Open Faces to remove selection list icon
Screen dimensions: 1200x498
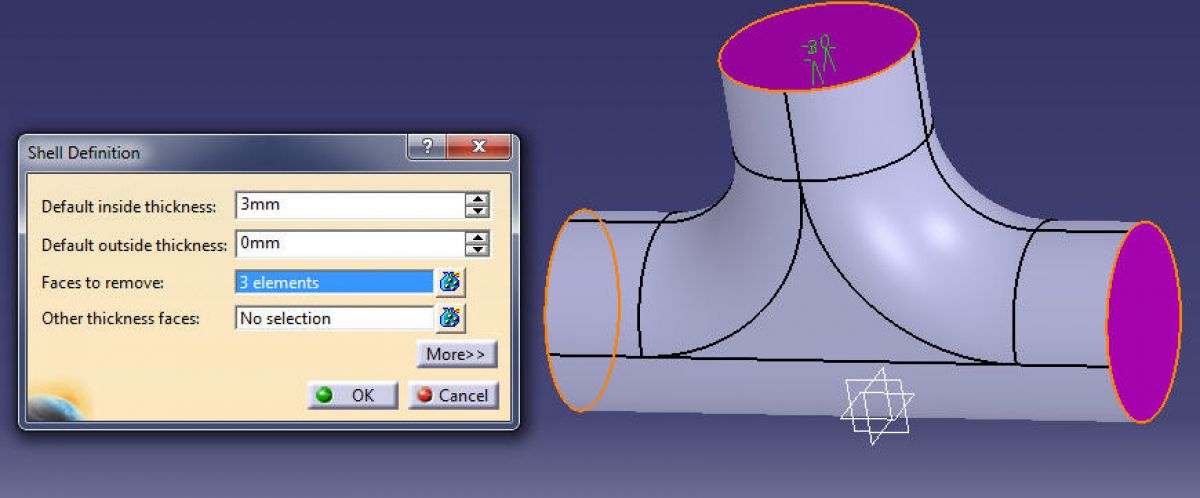coord(450,282)
